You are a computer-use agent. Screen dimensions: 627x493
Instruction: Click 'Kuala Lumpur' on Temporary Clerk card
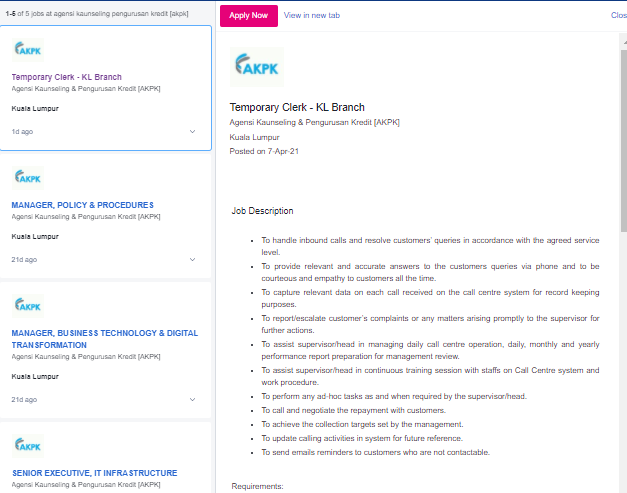[x=35, y=108]
